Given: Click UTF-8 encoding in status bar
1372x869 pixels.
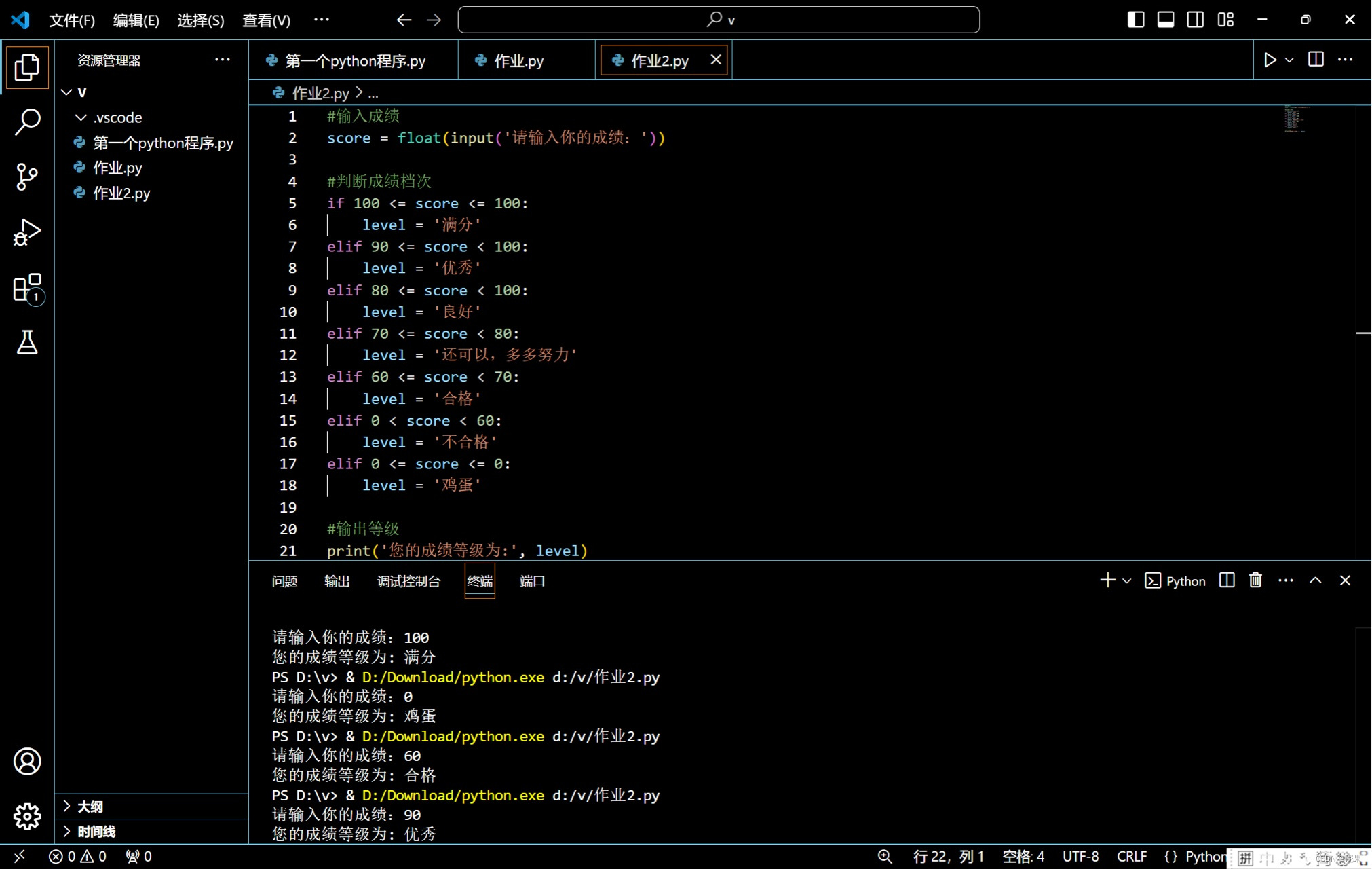Looking at the screenshot, I should pos(1080,857).
